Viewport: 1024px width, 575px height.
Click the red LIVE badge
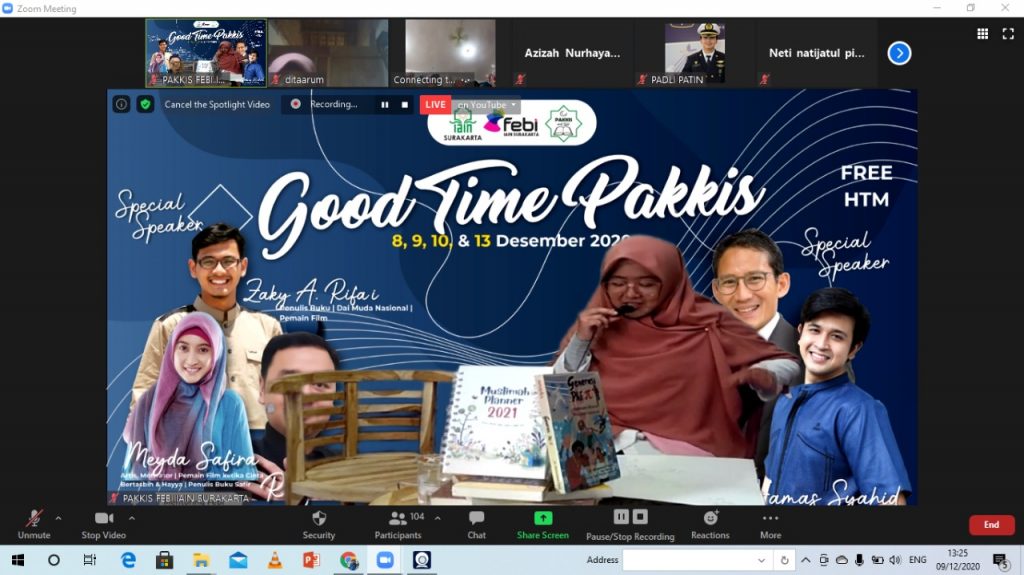(435, 105)
